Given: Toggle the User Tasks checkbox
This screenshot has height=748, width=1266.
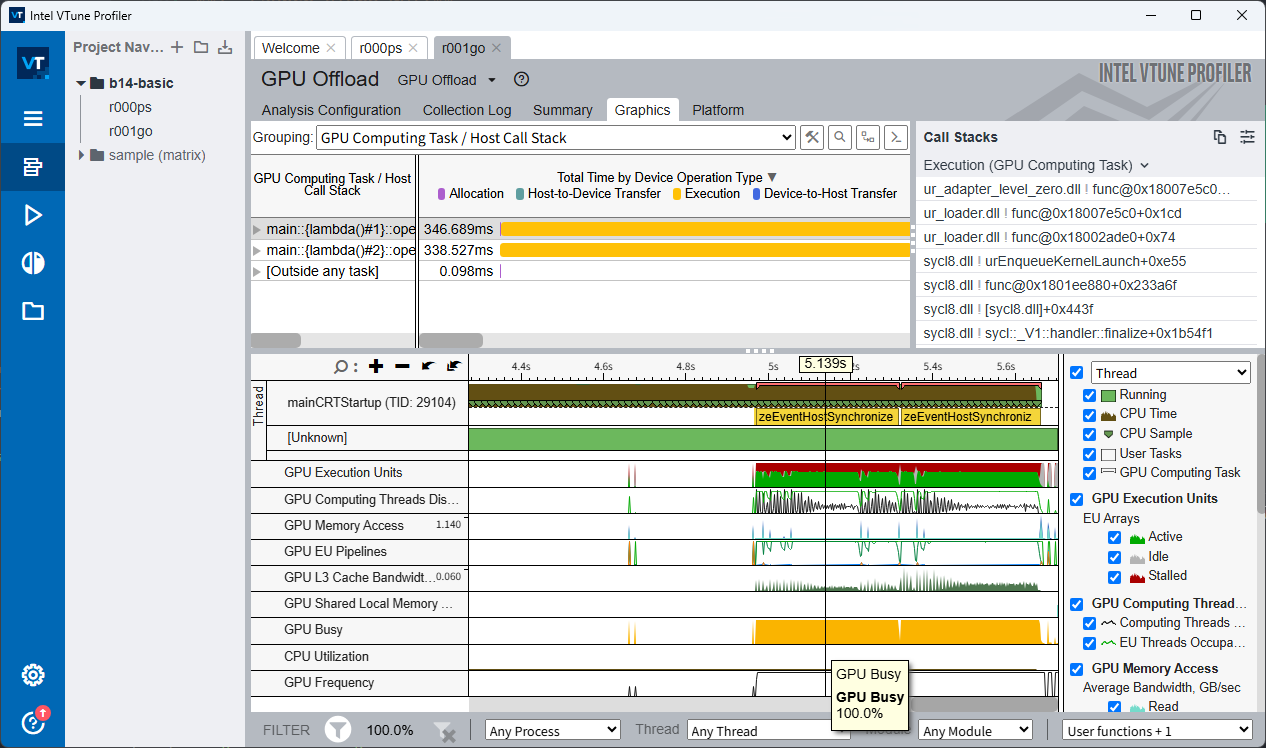Looking at the screenshot, I should coord(1091,453).
